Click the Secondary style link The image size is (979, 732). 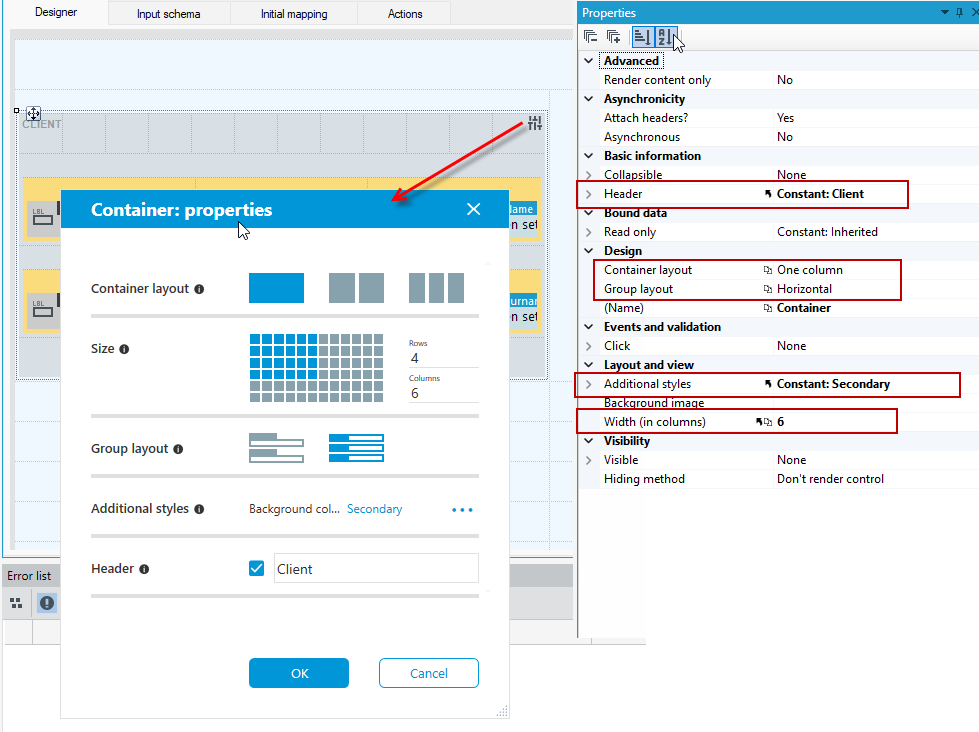point(375,509)
